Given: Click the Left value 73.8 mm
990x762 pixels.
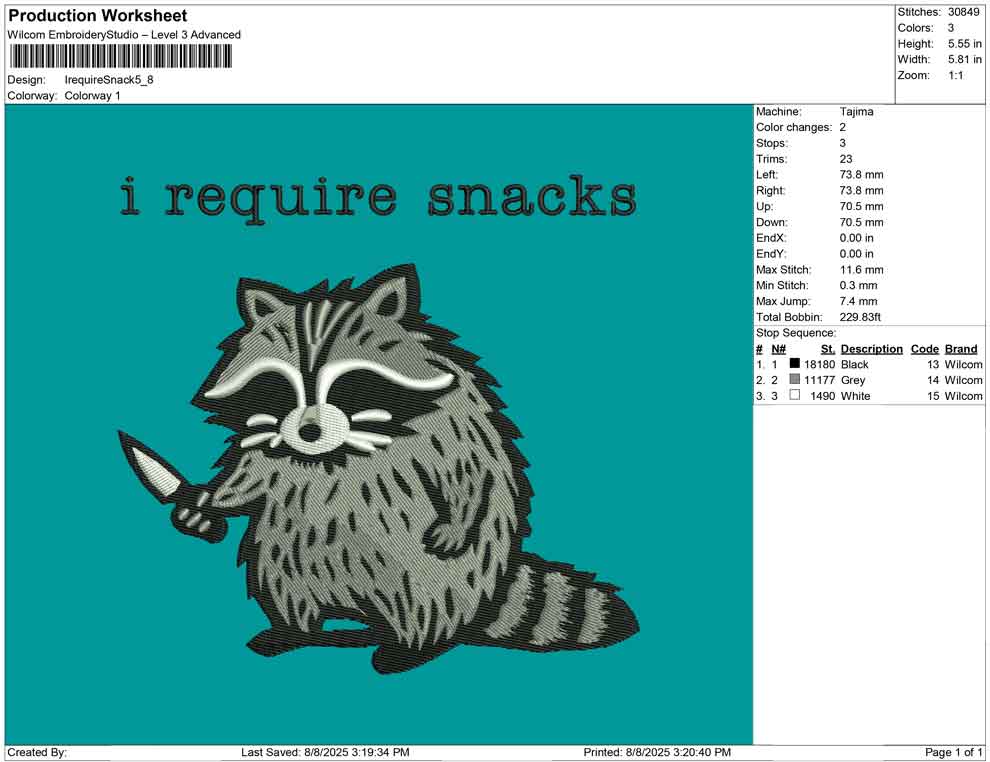Looking at the screenshot, I should [861, 174].
